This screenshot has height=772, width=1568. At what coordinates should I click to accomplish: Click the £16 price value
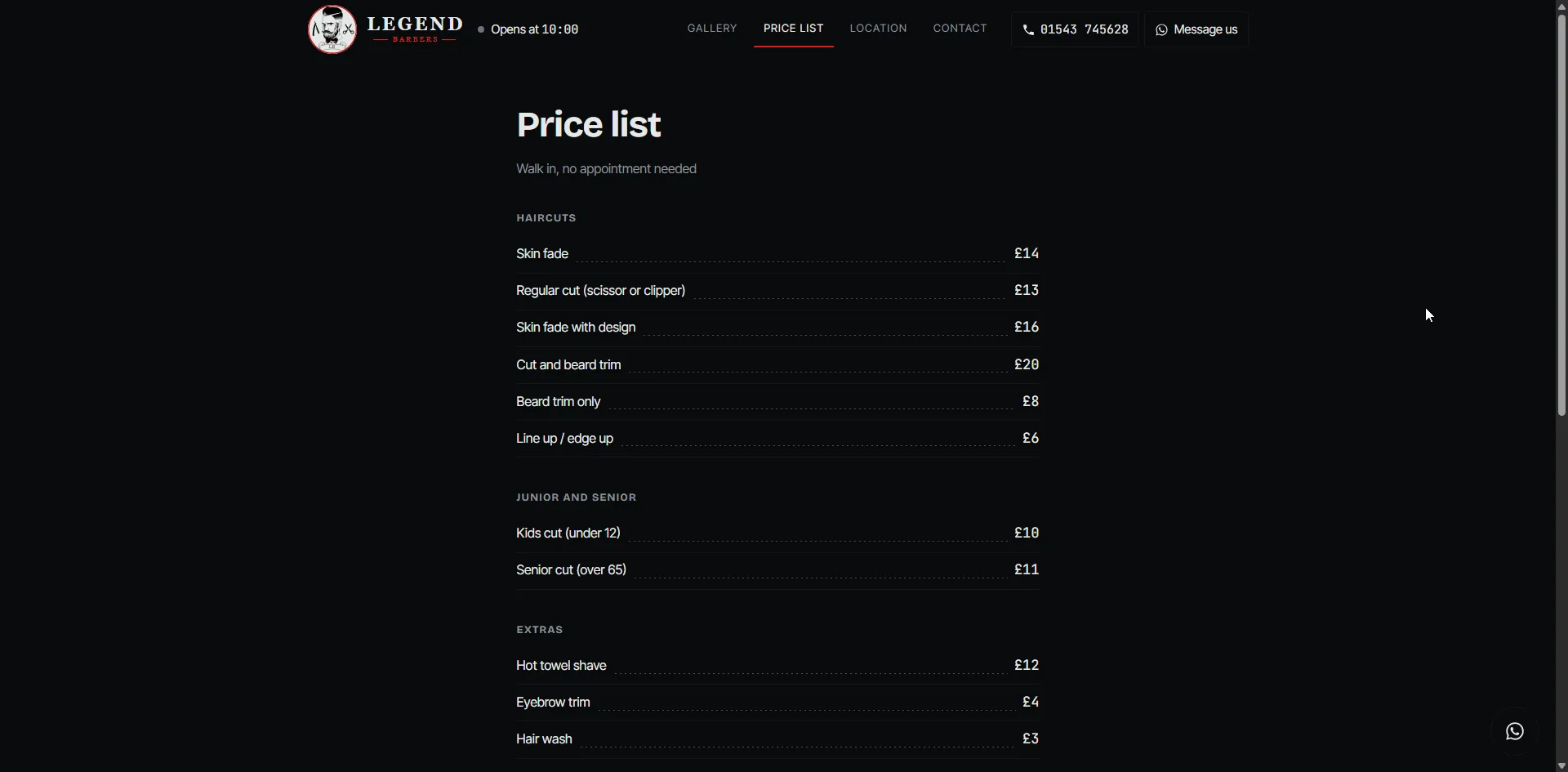tap(1027, 328)
